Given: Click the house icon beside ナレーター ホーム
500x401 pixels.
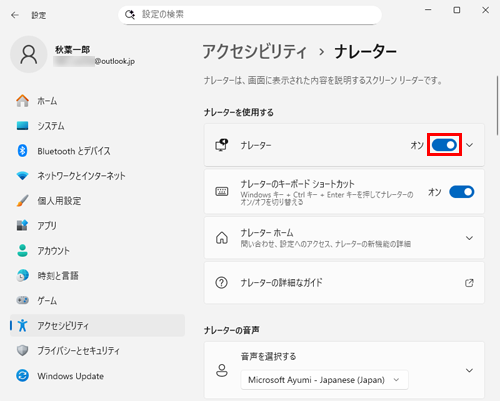Looking at the screenshot, I should (x=222, y=238).
